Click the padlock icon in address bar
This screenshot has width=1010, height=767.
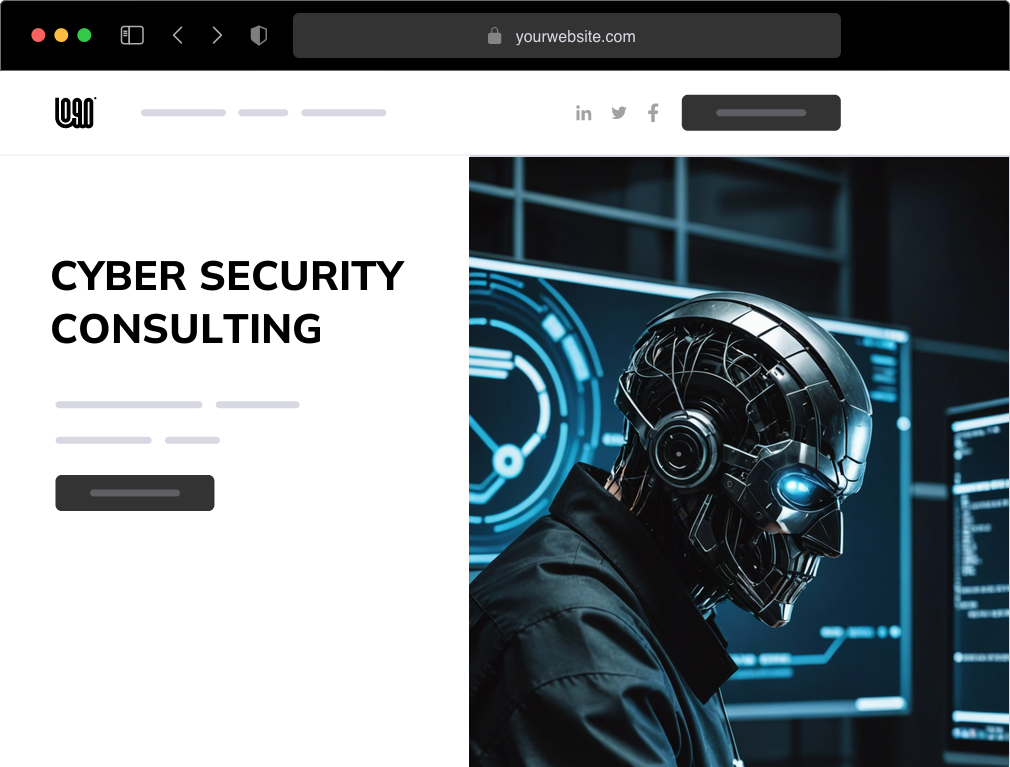(x=494, y=35)
